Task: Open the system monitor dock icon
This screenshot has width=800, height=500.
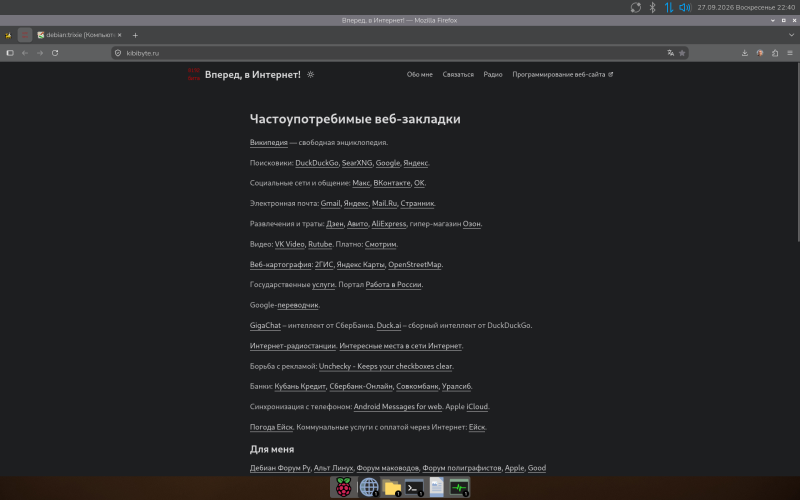Action: 459,488
